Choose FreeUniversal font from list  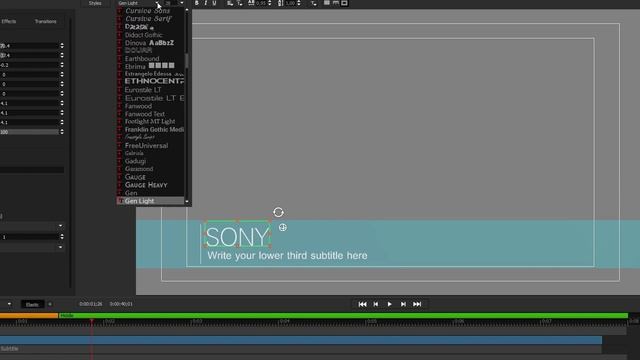[x=146, y=146]
